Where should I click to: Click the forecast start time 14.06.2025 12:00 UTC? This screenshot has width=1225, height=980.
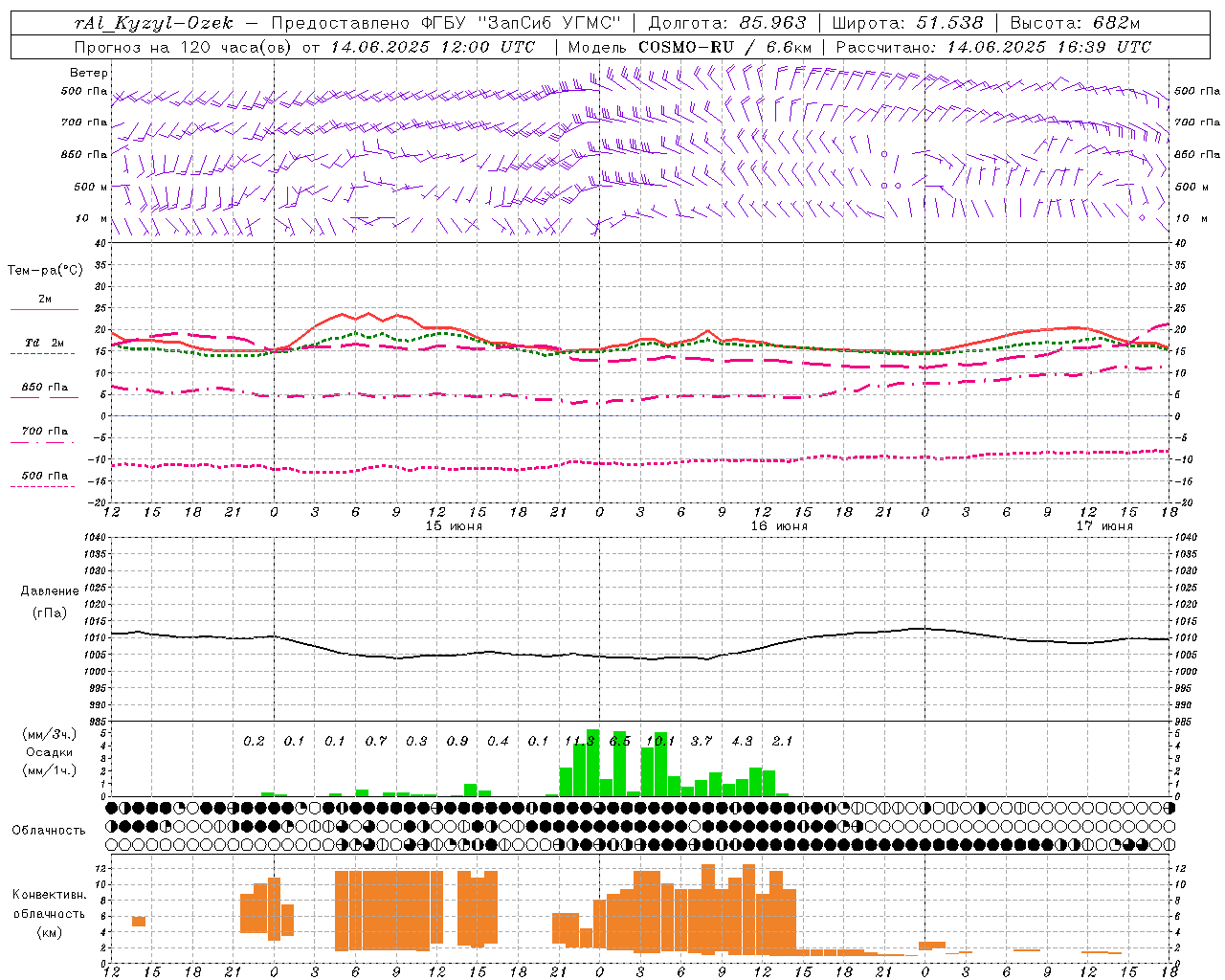coord(434,47)
